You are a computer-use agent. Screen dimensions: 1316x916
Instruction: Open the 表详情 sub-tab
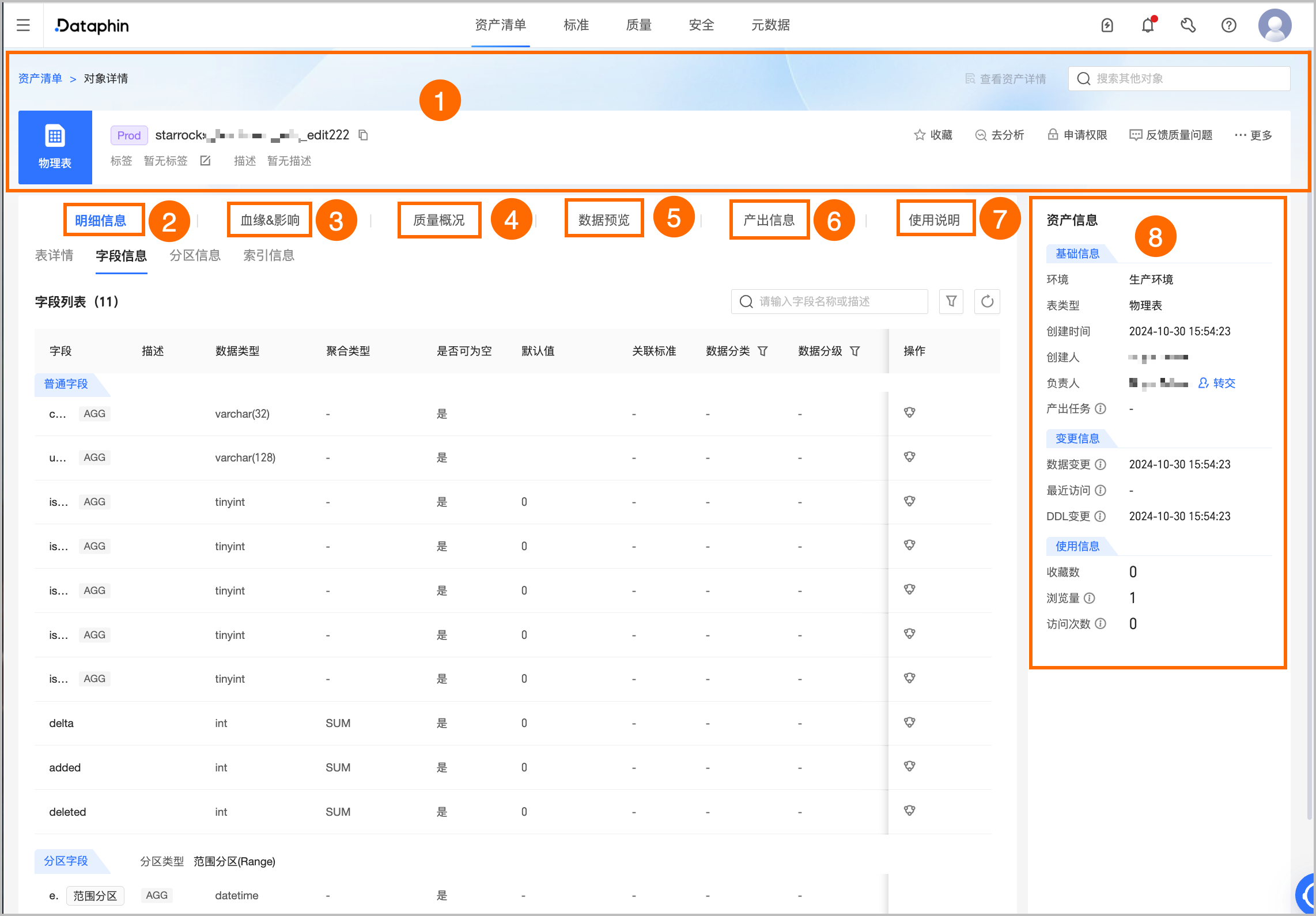click(54, 255)
